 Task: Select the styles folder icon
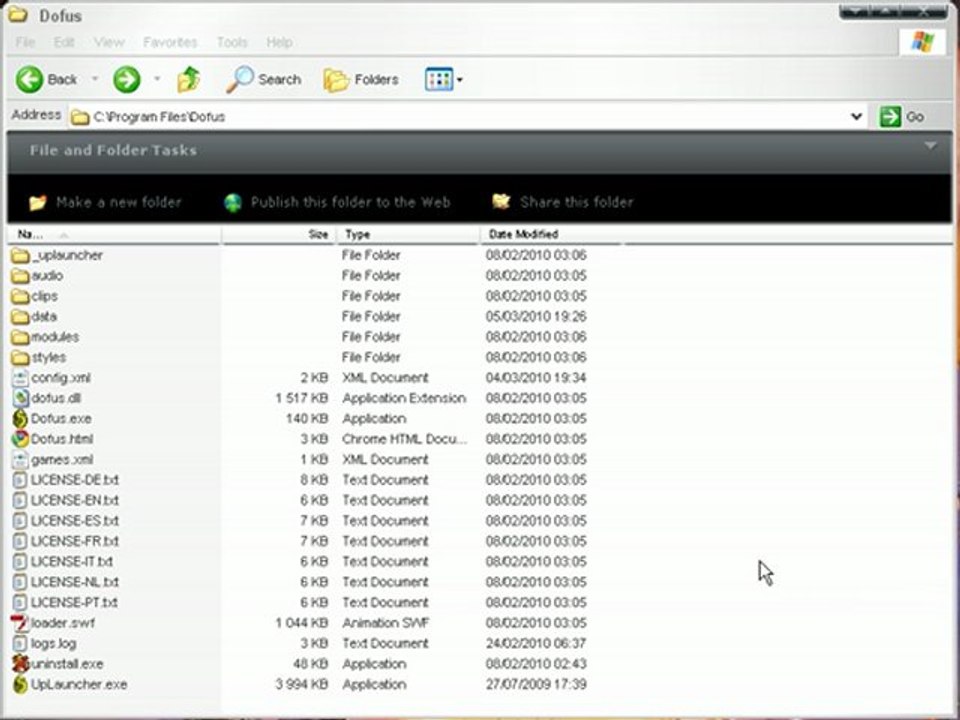[x=20, y=358]
